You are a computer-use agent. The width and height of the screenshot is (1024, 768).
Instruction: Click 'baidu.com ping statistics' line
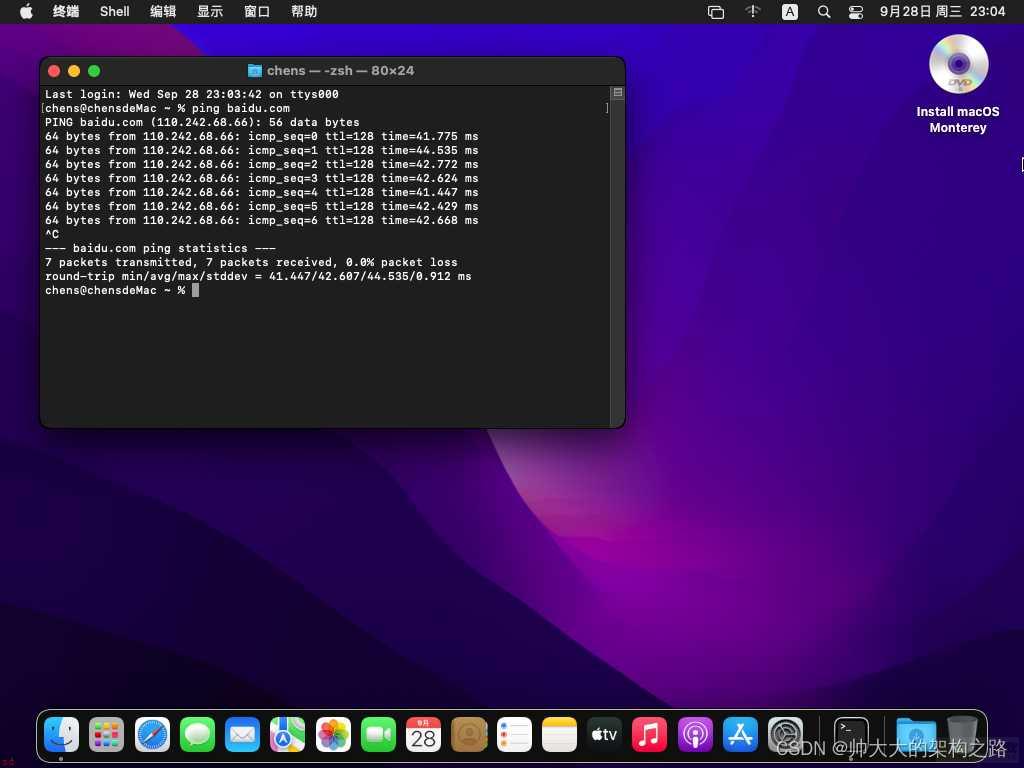tap(160, 248)
